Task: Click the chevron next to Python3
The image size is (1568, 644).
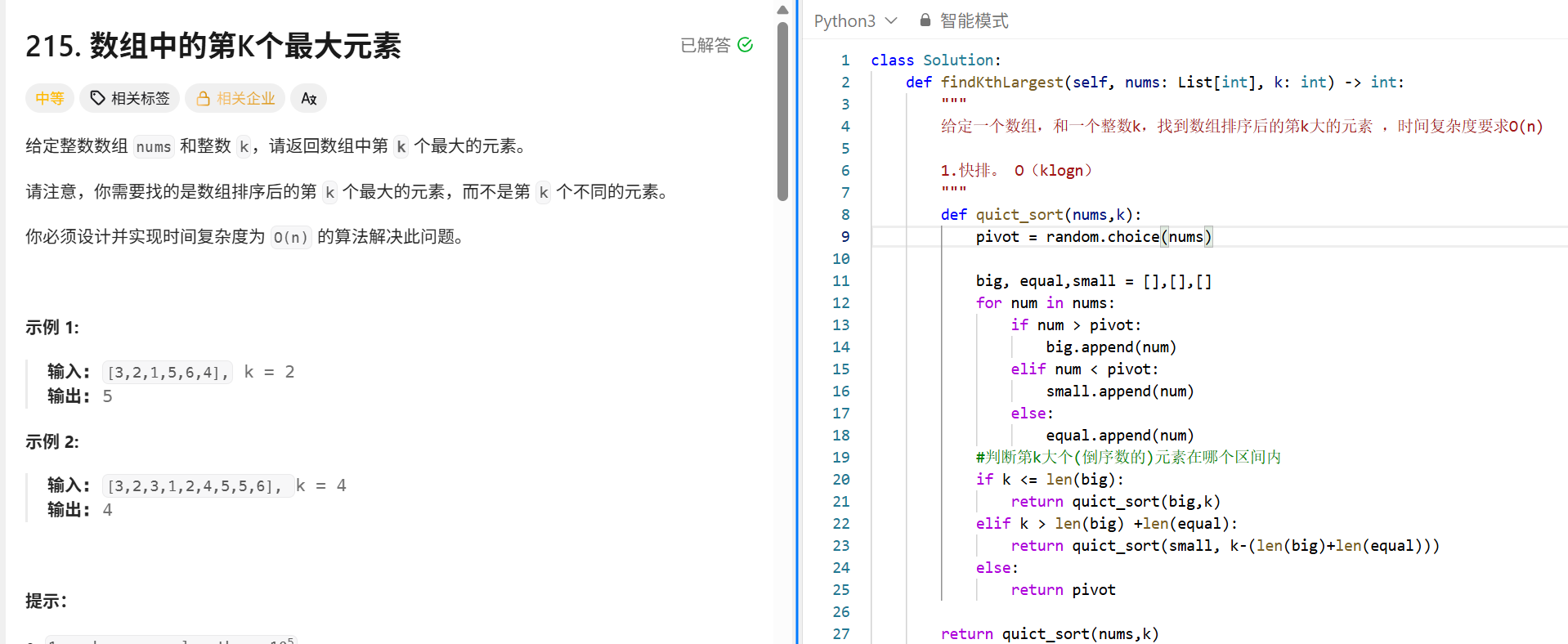Action: [891, 20]
